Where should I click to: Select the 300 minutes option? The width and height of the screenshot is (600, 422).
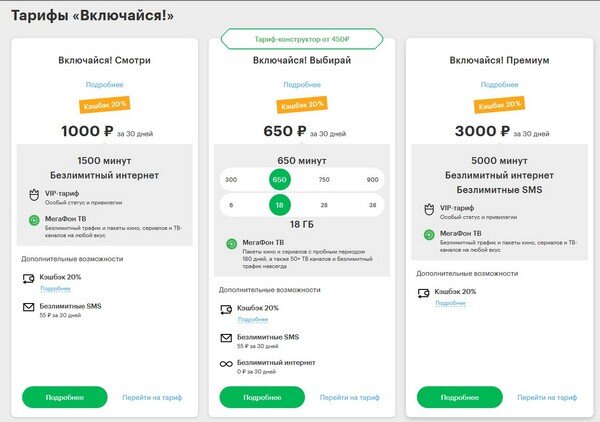pyautogui.click(x=231, y=179)
